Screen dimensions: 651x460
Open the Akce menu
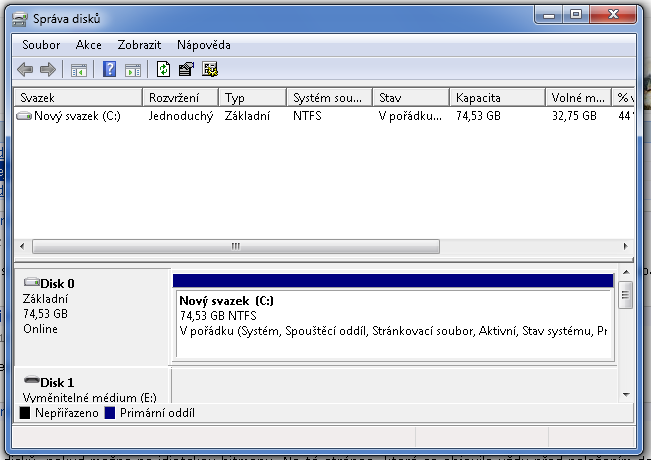pos(88,45)
